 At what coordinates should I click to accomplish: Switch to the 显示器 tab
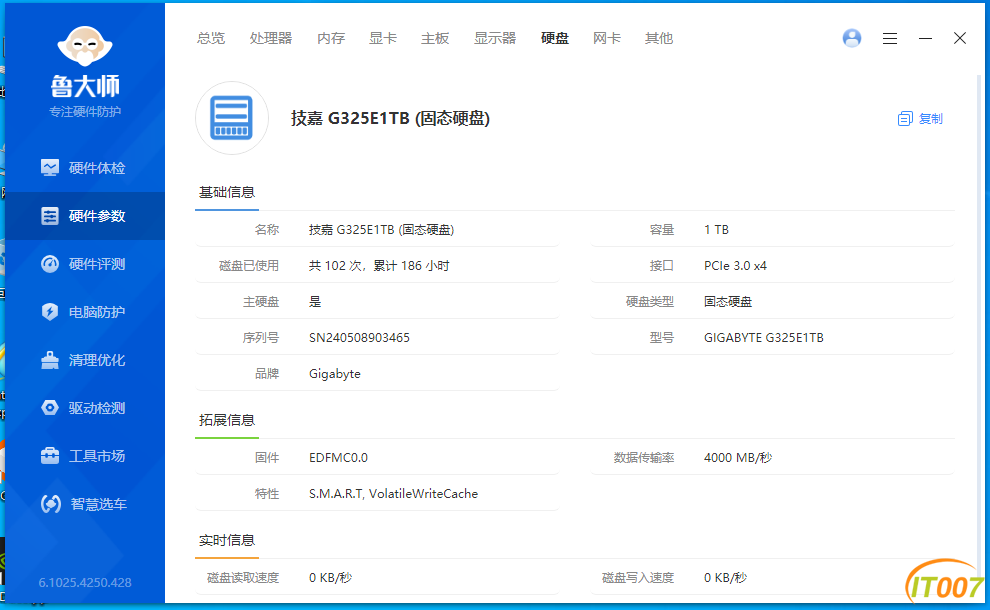coord(495,39)
